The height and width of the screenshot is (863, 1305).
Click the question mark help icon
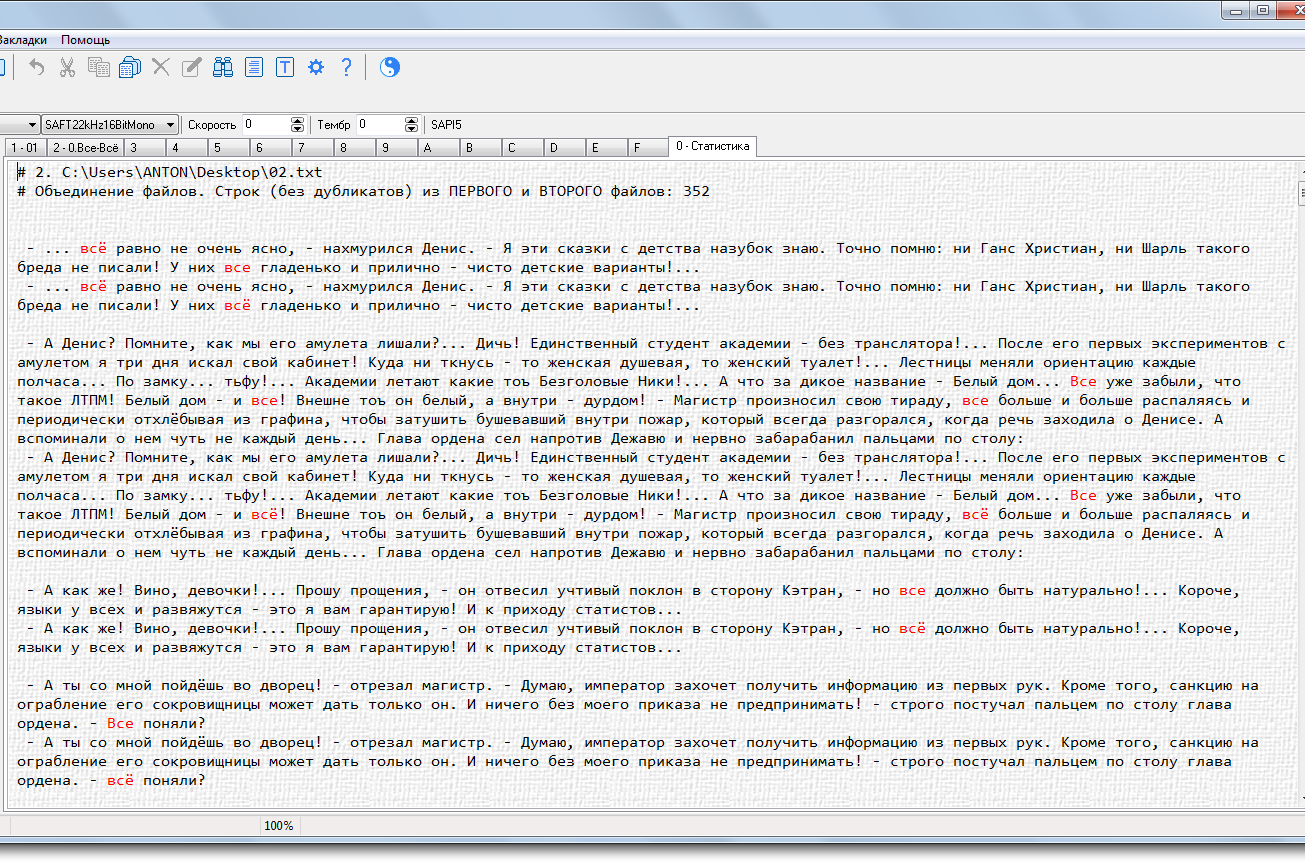(x=346, y=67)
